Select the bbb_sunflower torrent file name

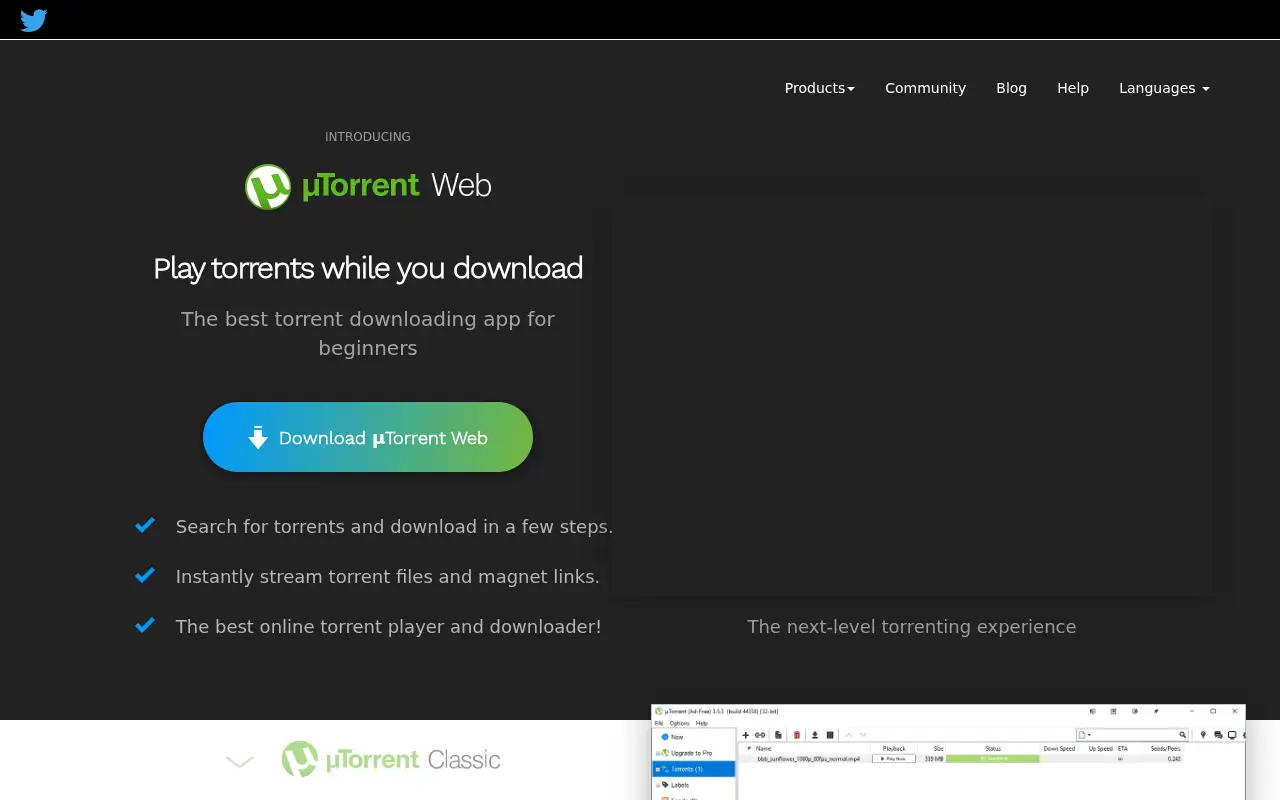point(808,759)
